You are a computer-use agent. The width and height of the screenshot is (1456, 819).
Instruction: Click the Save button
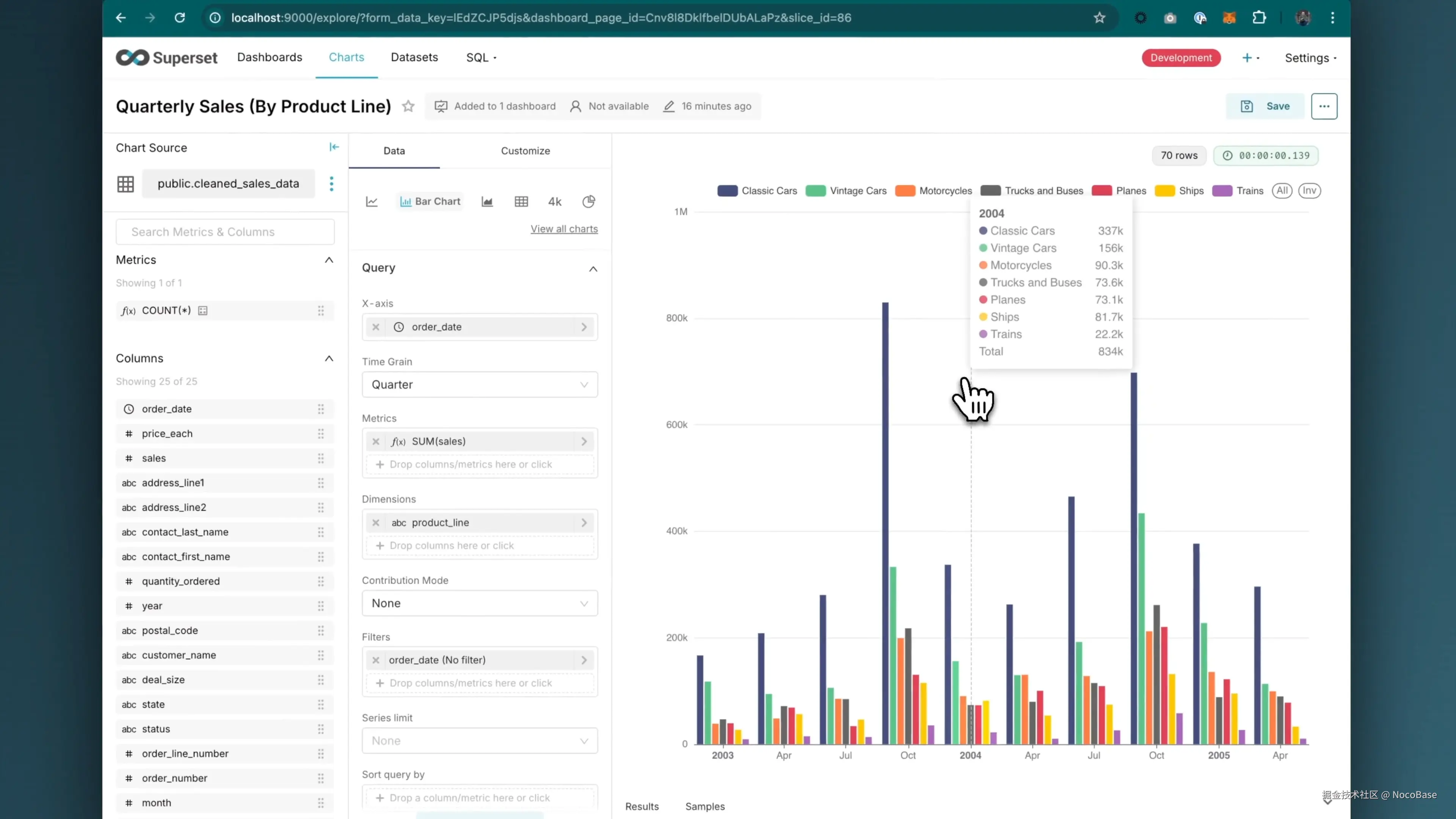coord(1265,106)
